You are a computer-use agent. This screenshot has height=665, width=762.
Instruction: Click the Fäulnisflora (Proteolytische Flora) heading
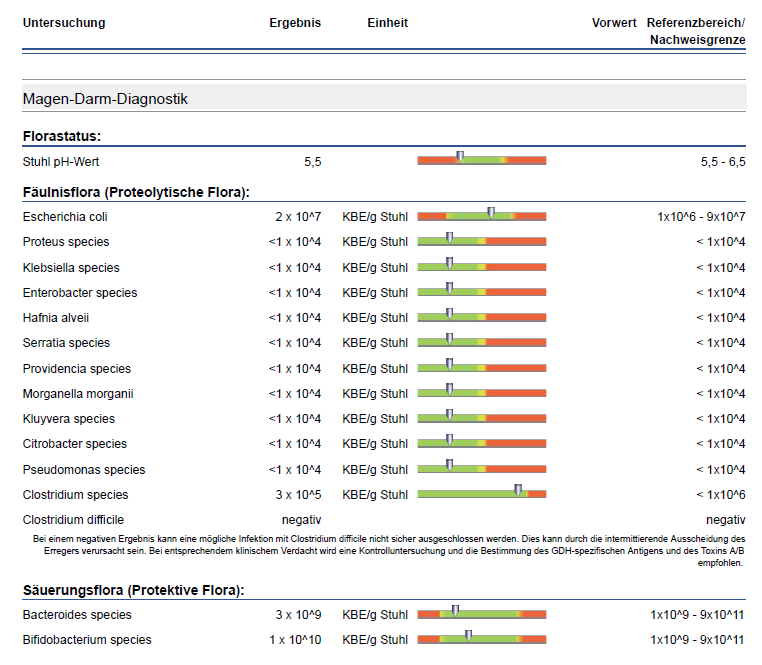136,192
